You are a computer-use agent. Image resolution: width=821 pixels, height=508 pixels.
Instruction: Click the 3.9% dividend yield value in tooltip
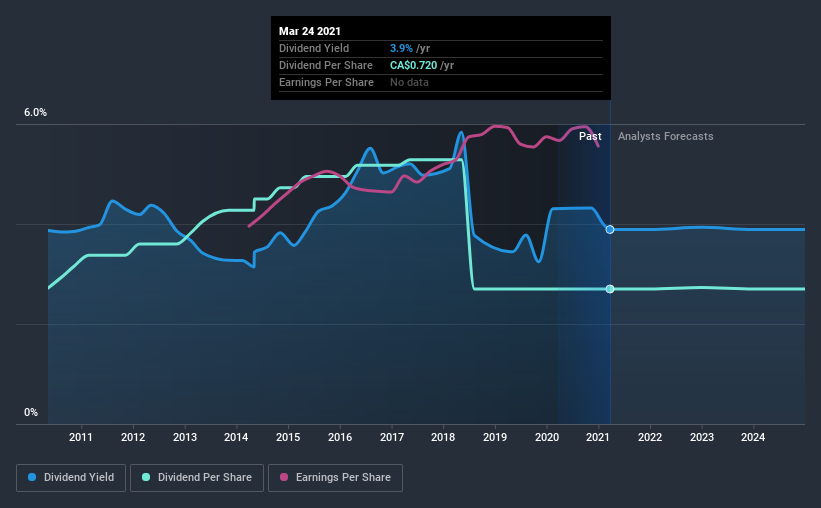point(401,48)
